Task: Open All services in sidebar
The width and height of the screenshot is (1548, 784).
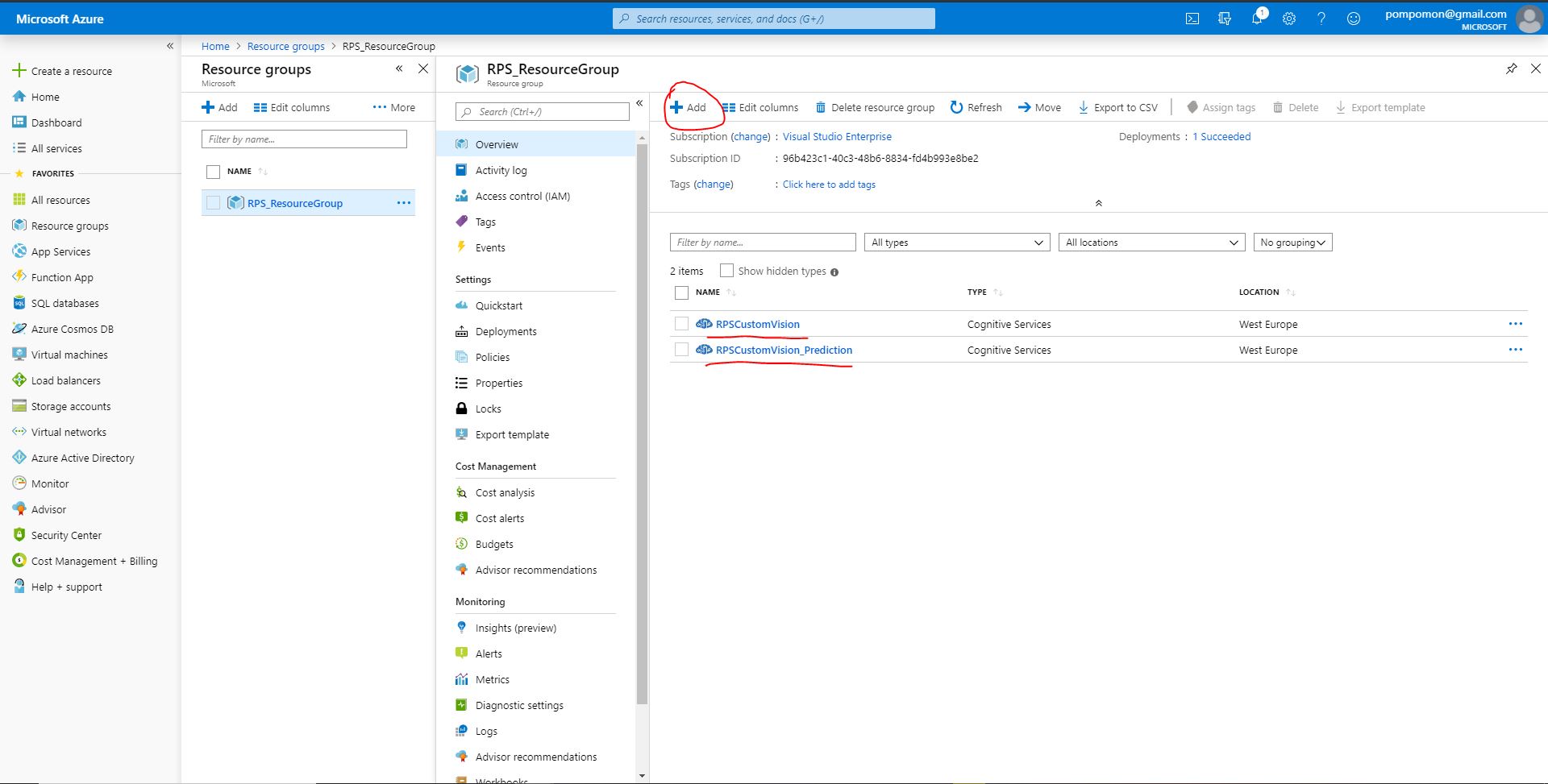Action: 48,148
